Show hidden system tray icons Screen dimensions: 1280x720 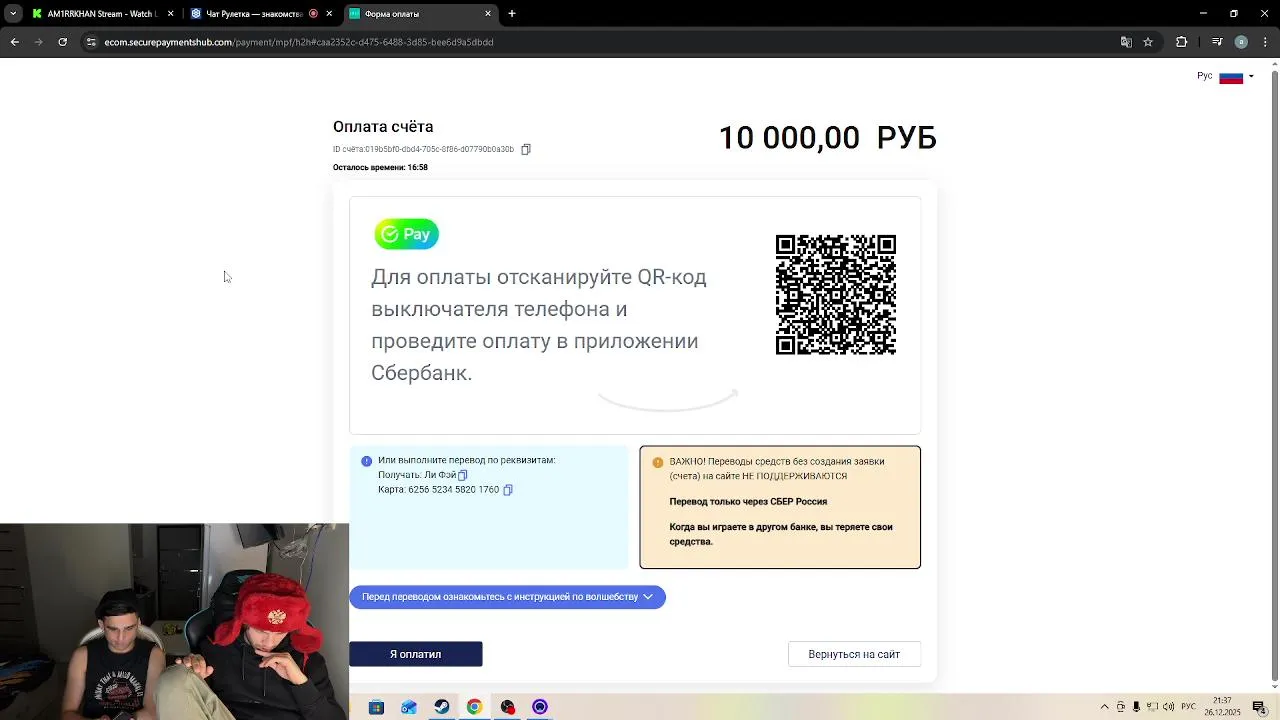coord(1104,707)
